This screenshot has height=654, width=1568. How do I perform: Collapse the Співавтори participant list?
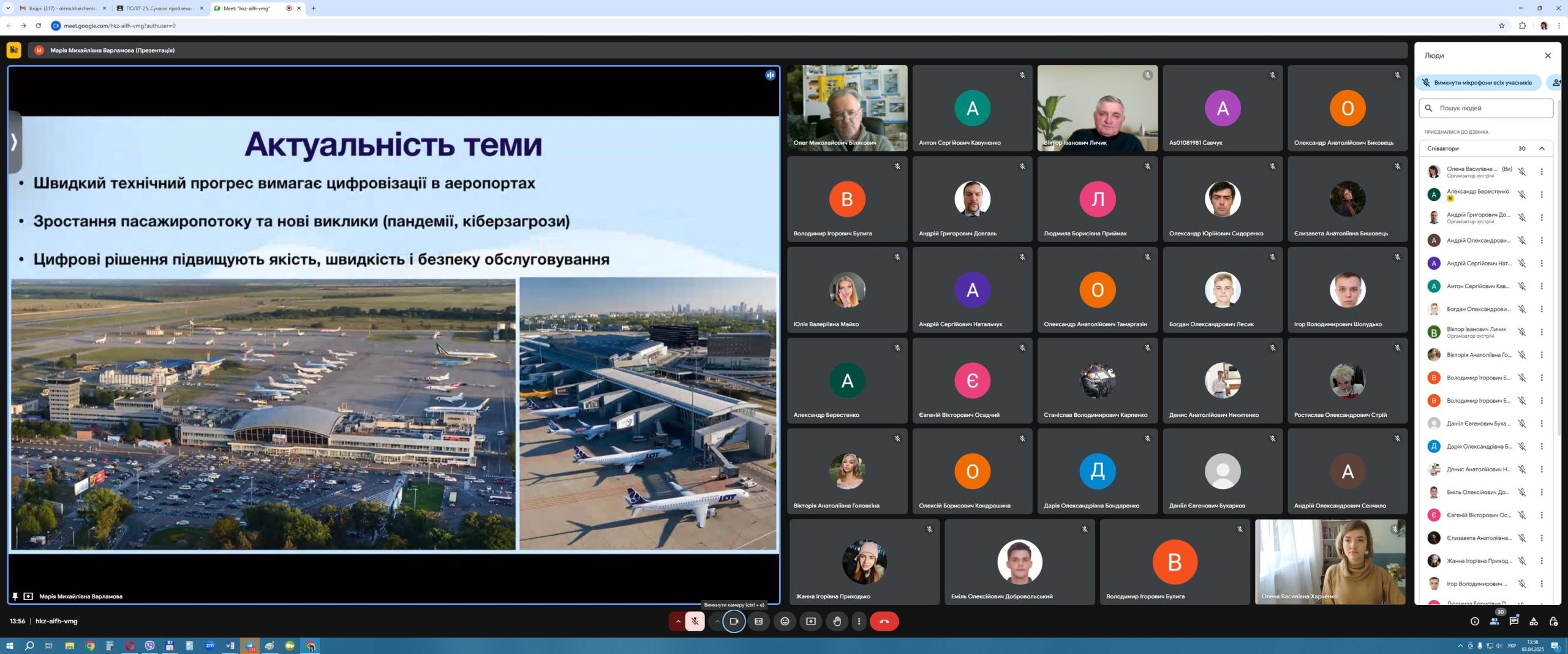1542,148
